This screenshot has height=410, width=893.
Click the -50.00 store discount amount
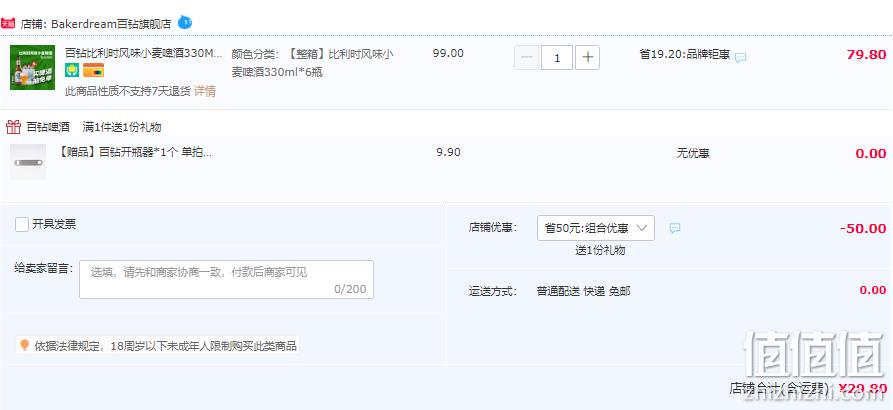[863, 228]
